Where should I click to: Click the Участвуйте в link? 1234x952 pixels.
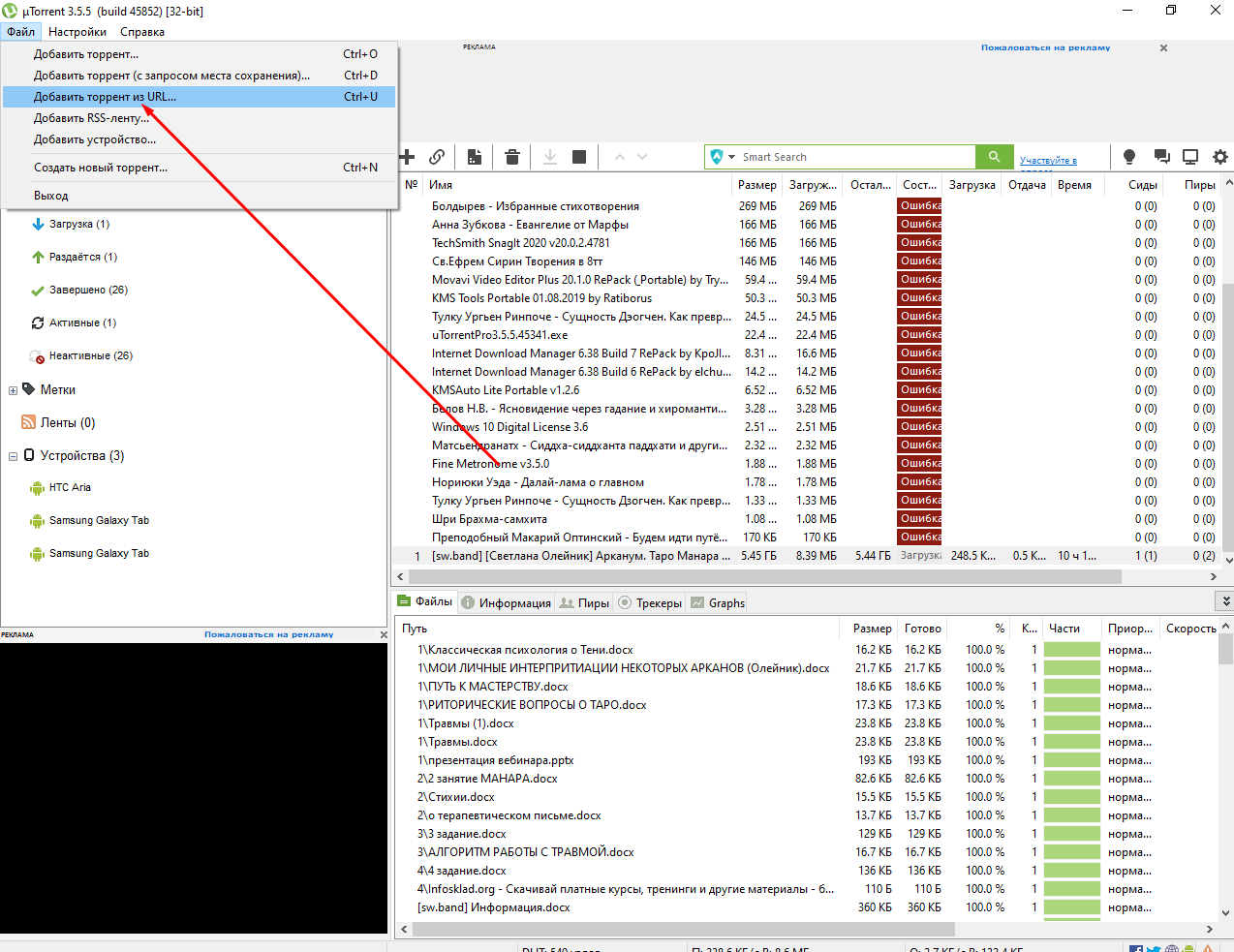click(x=1048, y=161)
